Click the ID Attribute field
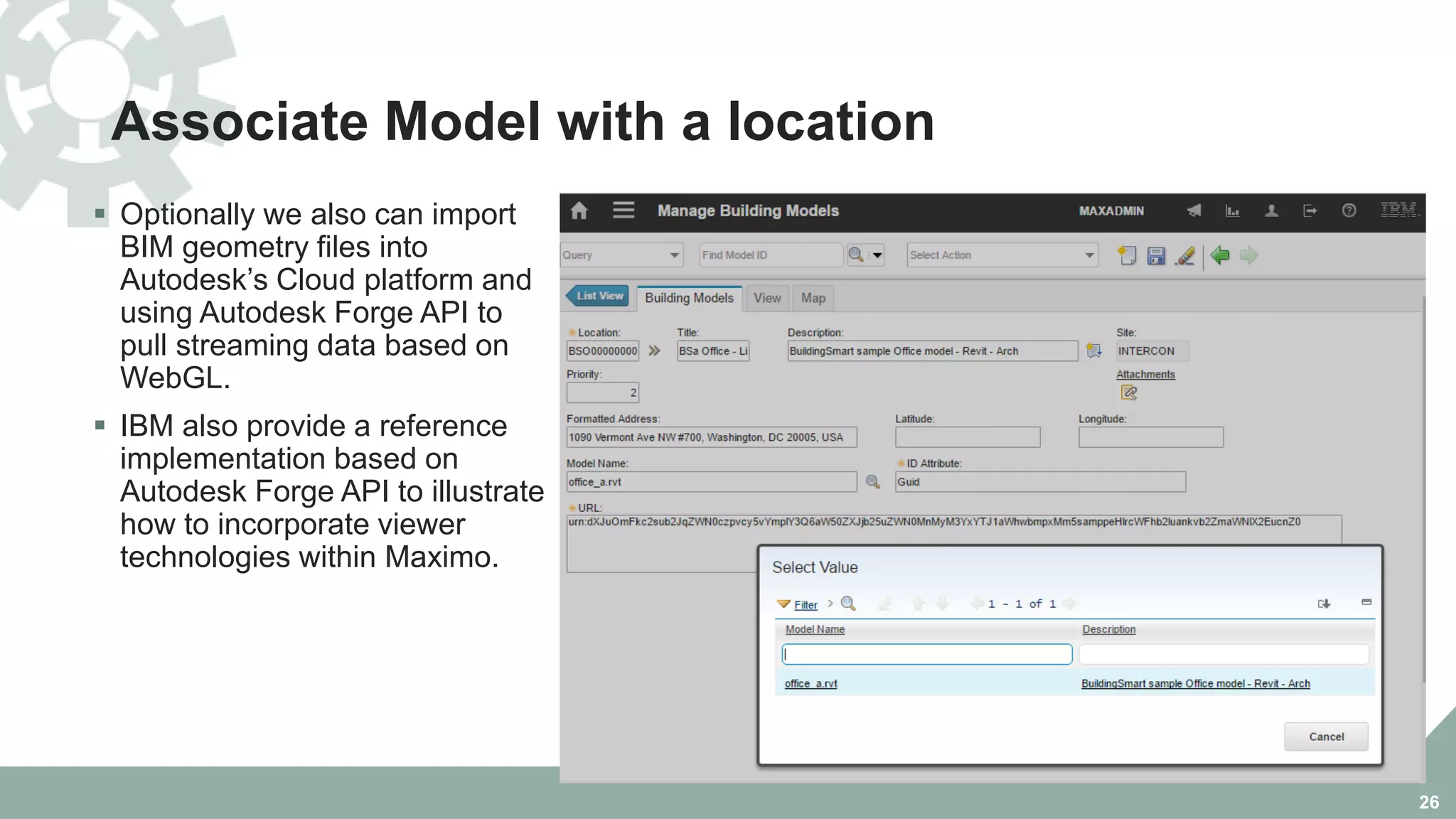Image resolution: width=1456 pixels, height=819 pixels. 1040,482
